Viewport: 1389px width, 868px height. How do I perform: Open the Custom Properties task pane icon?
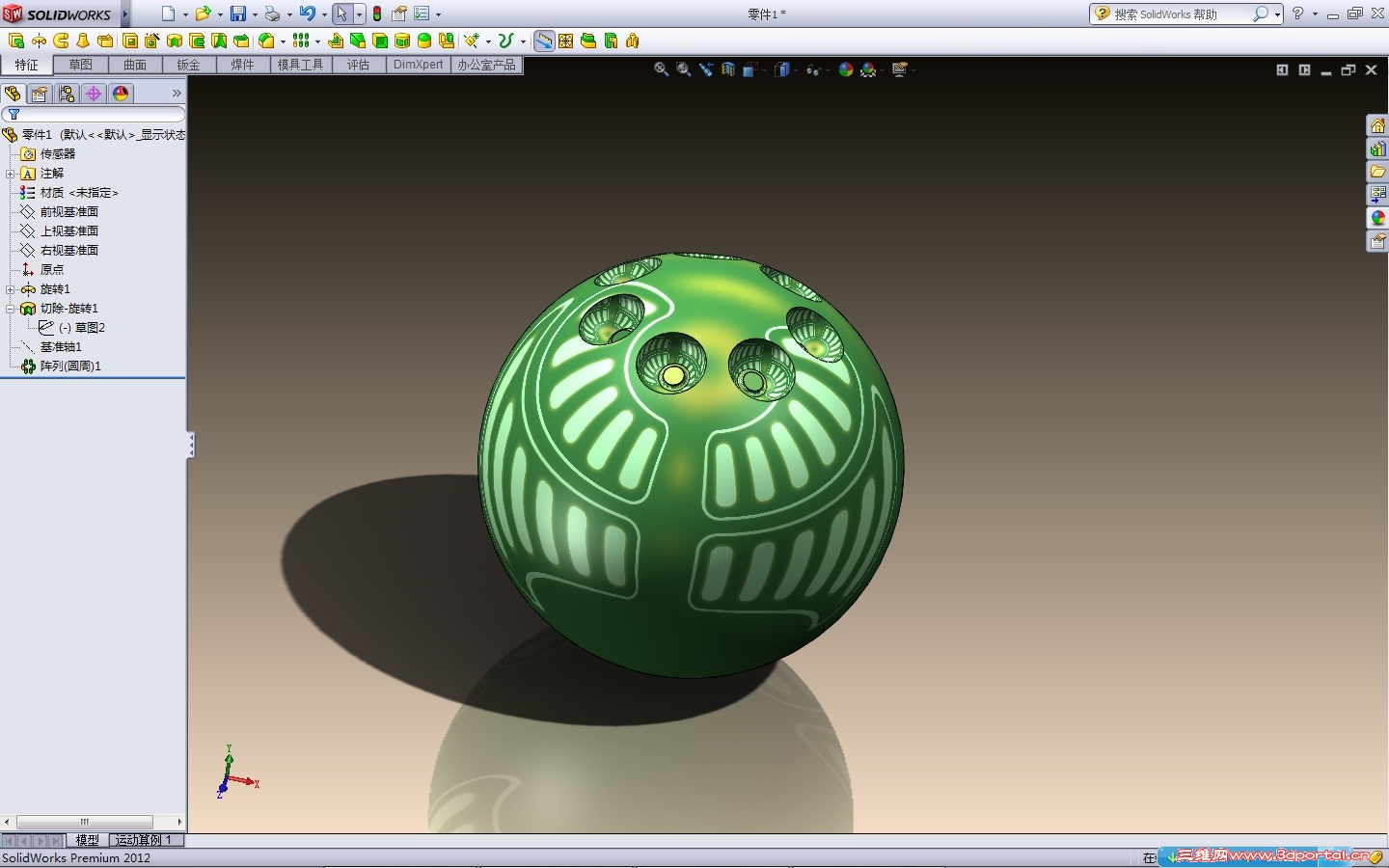1377,241
